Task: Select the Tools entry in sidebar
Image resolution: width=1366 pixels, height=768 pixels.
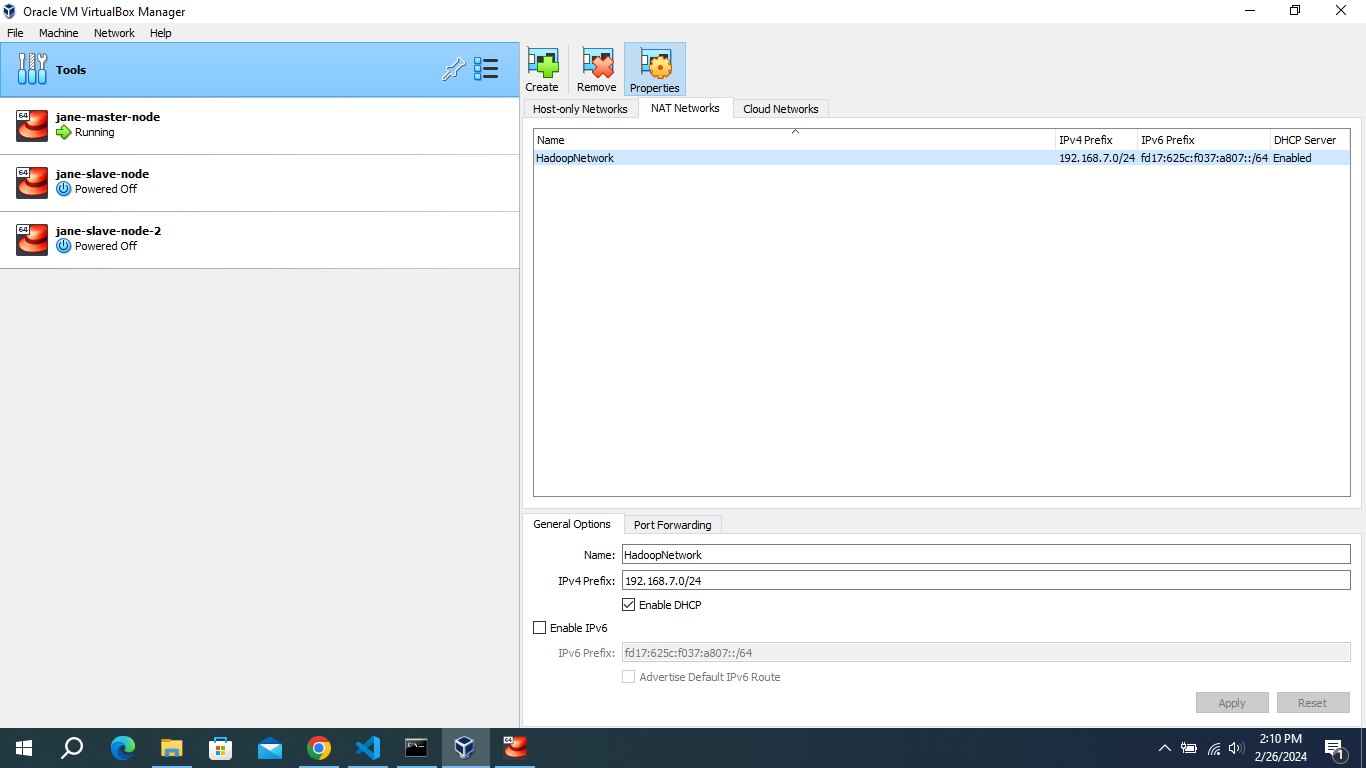Action: (x=259, y=70)
